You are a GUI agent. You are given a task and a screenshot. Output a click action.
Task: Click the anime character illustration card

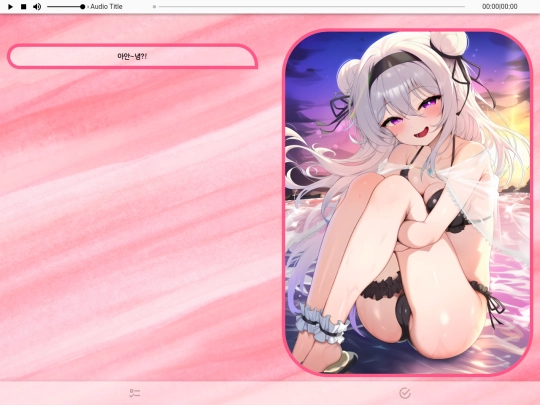point(407,202)
